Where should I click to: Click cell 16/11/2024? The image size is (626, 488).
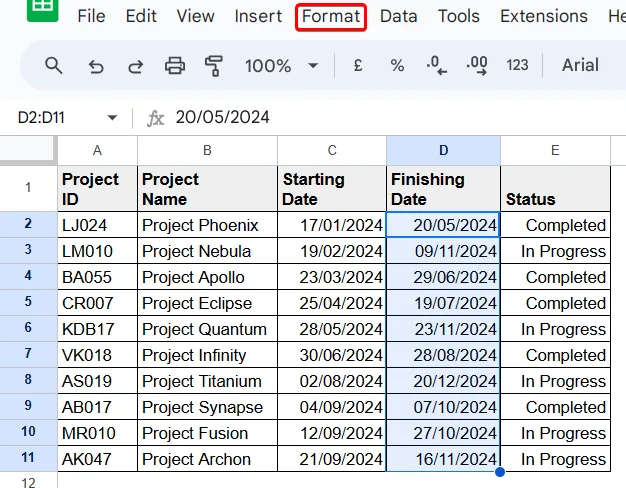443,458
